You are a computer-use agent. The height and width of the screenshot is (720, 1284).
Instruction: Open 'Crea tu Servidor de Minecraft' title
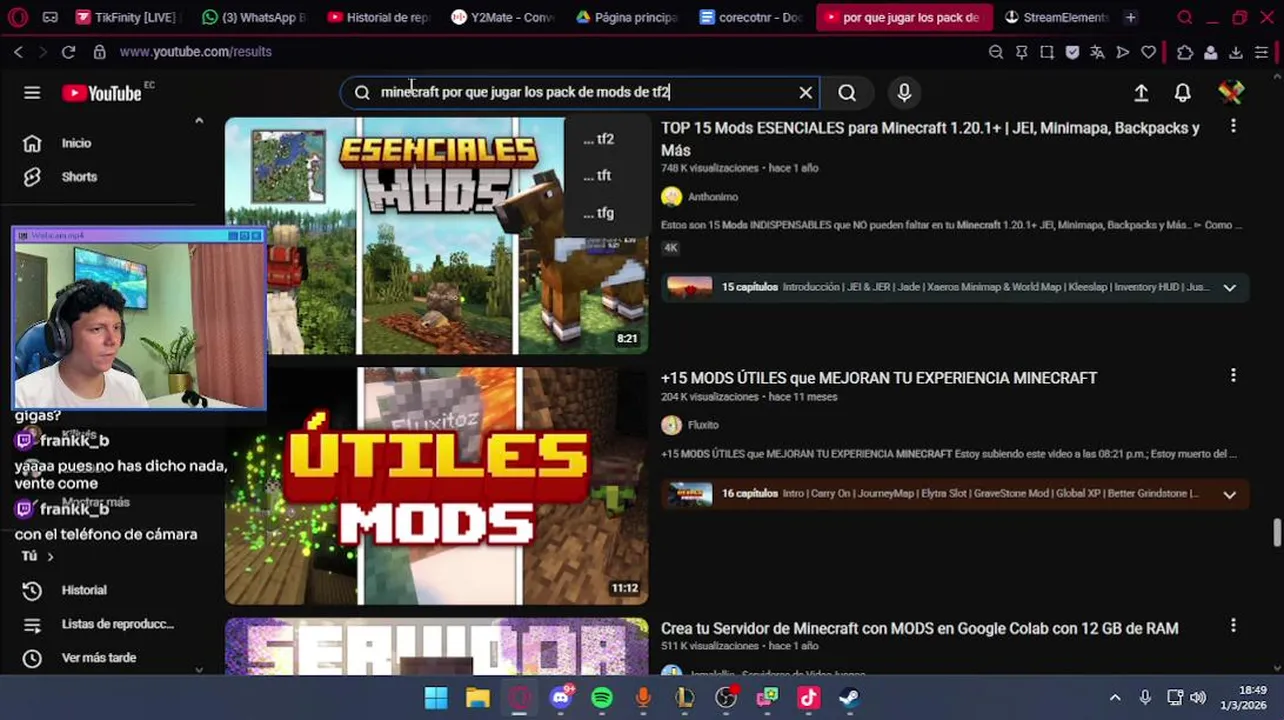[920, 628]
